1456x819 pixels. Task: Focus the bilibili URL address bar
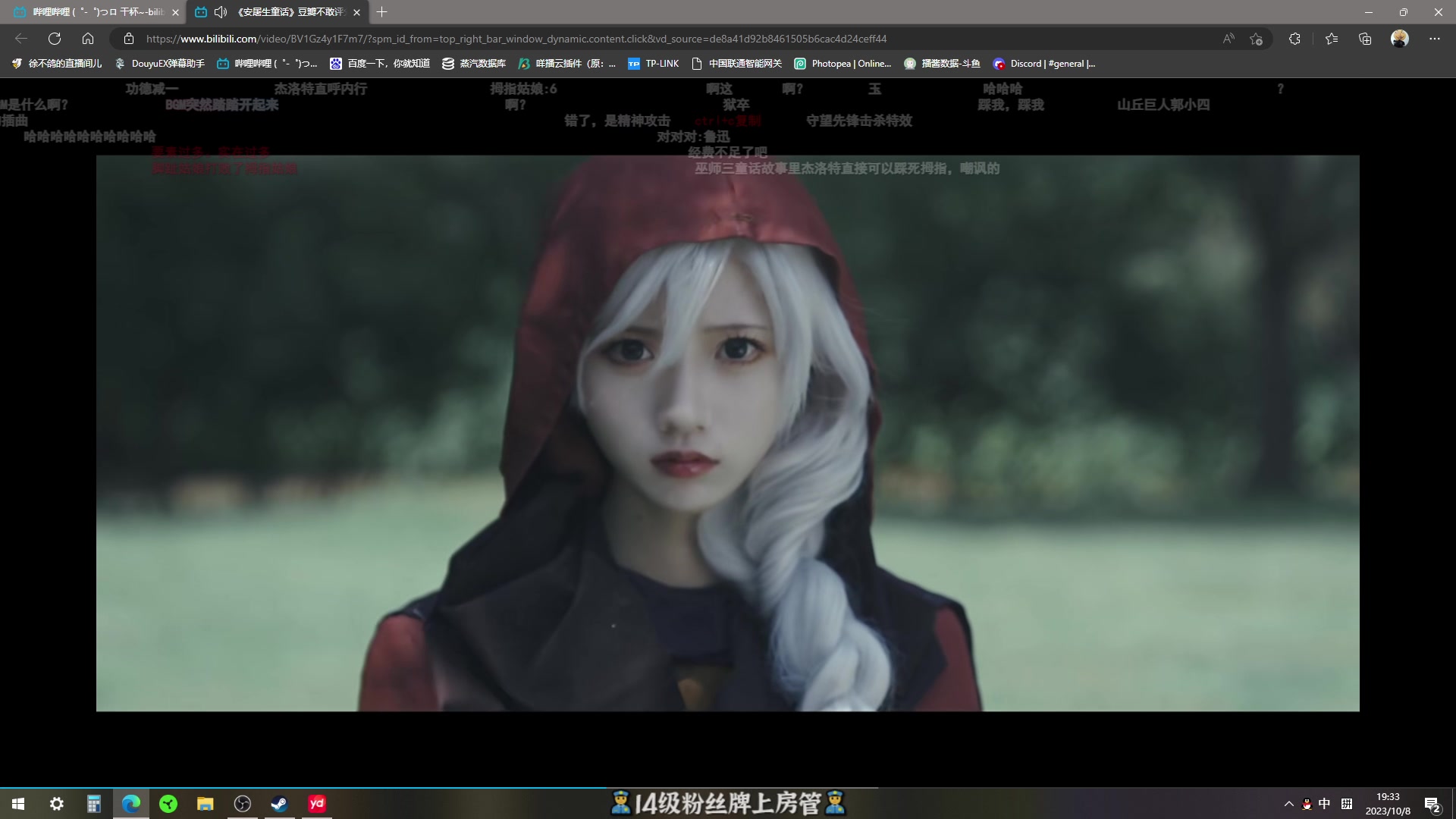point(516,39)
